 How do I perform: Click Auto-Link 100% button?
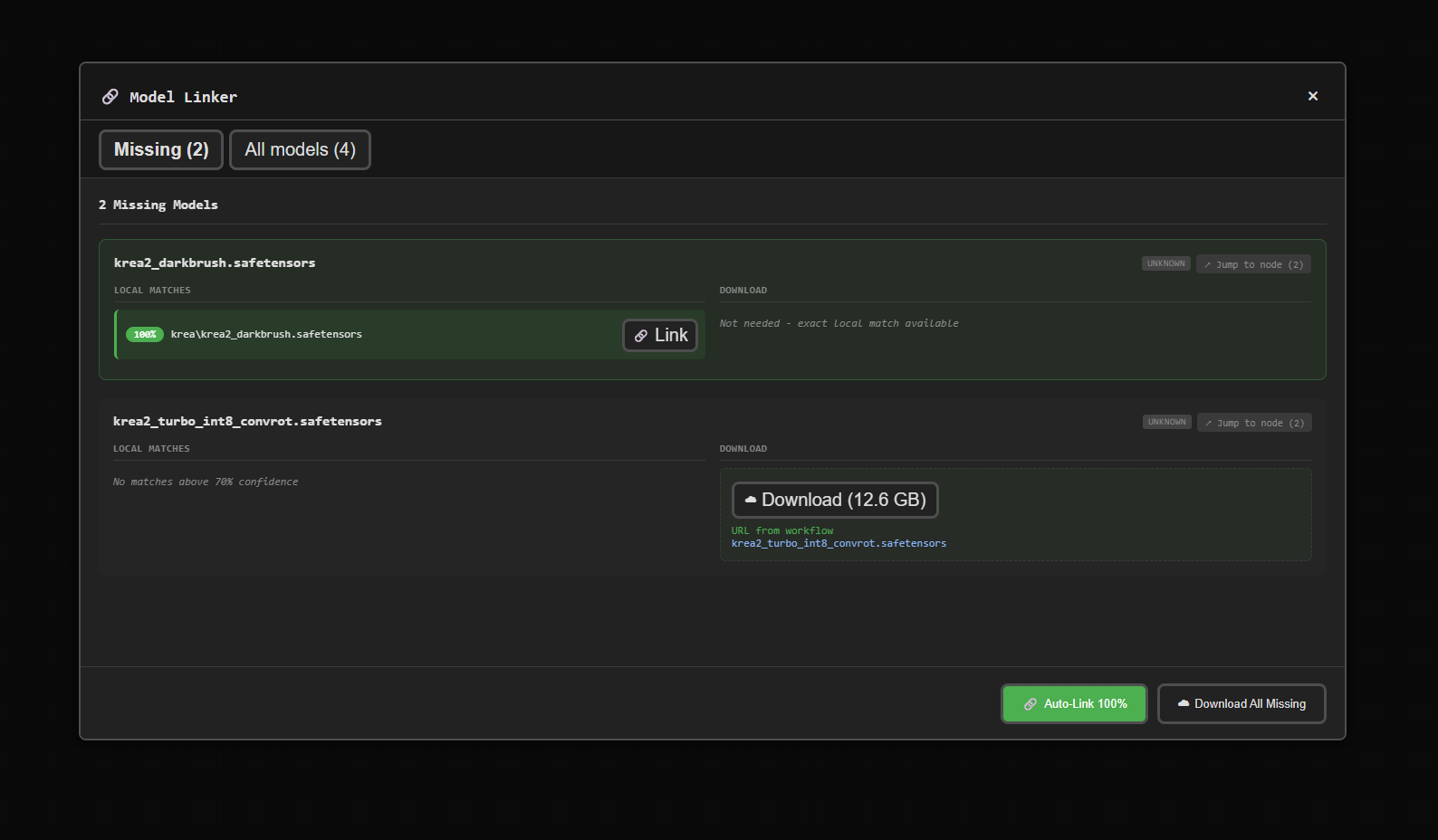1074,703
